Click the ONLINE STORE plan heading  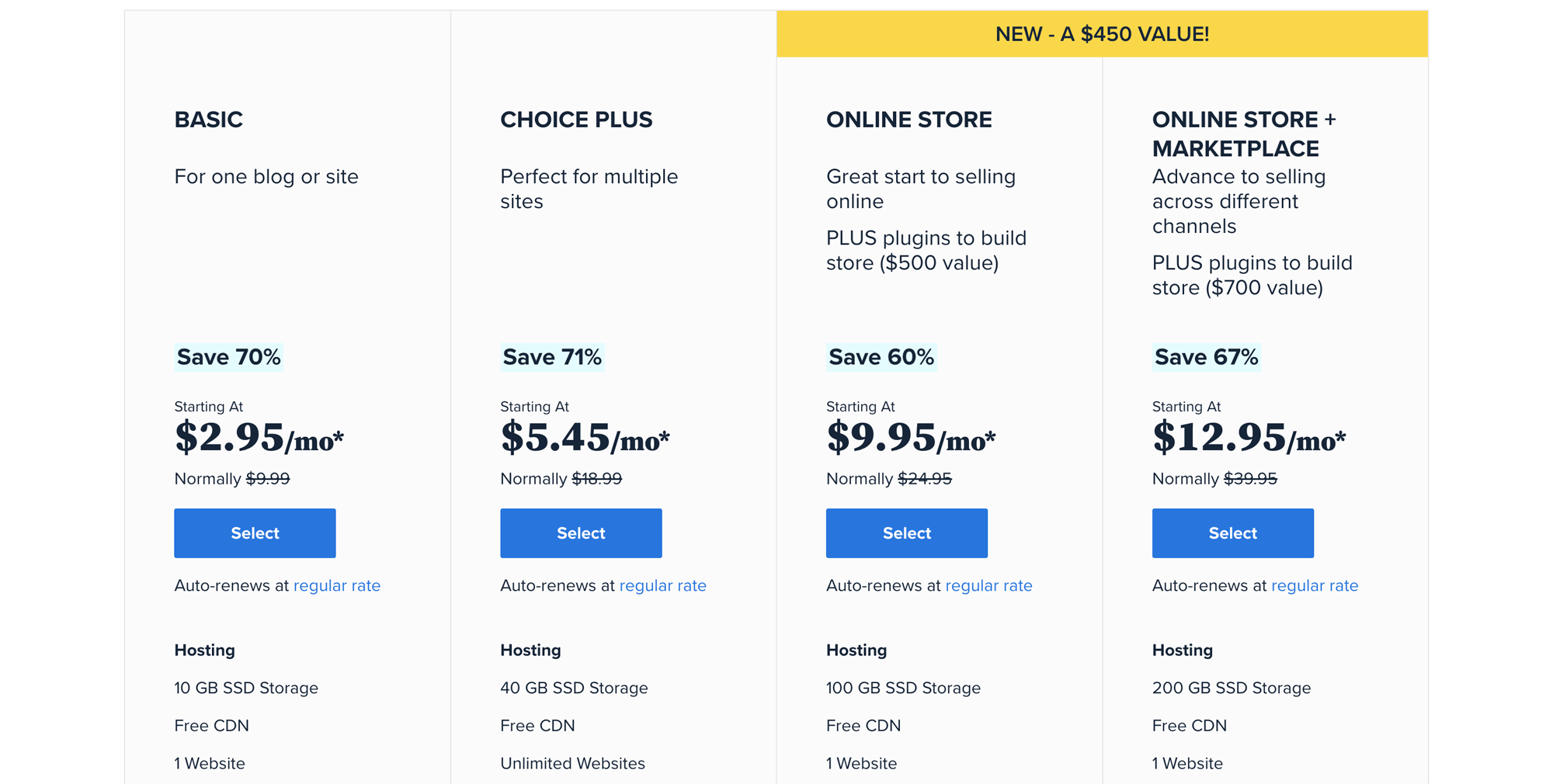coord(909,120)
